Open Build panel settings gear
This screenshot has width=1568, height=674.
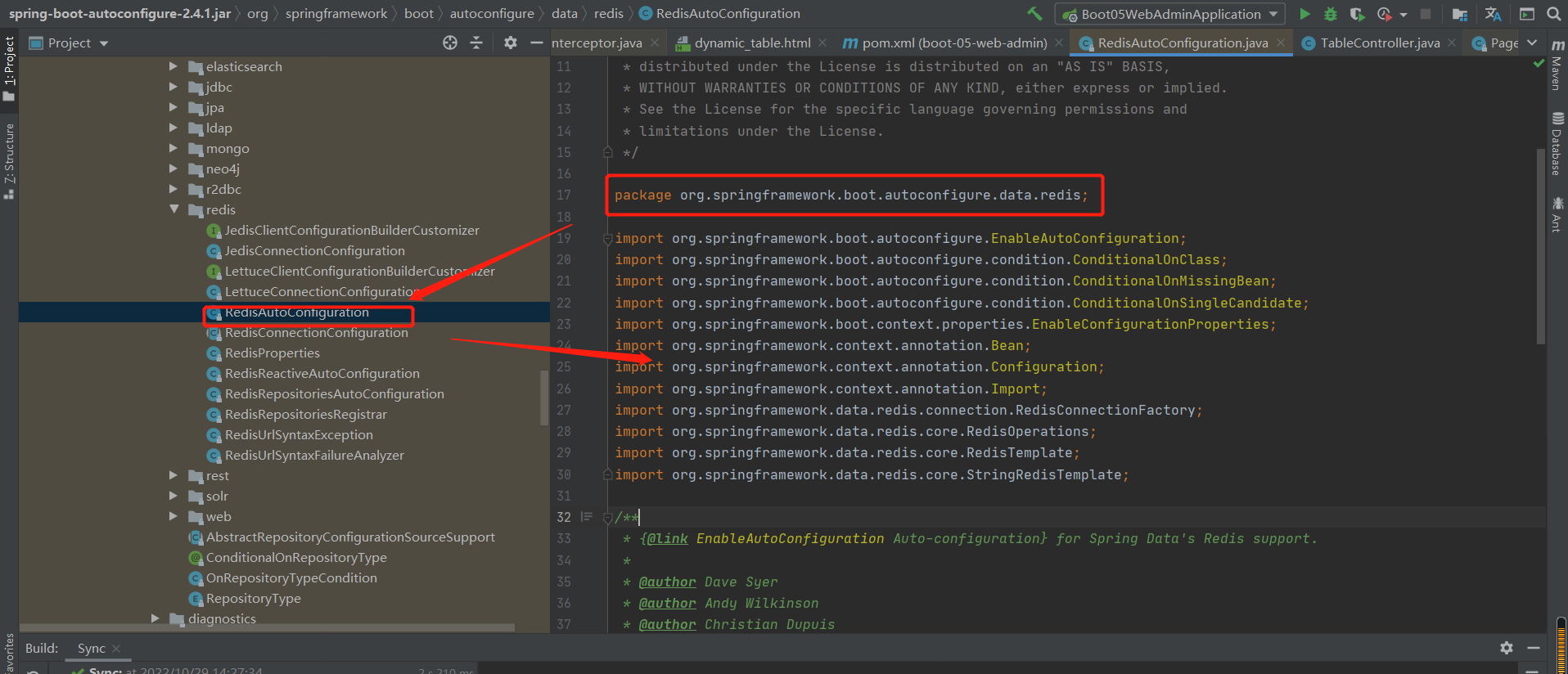coord(1507,647)
